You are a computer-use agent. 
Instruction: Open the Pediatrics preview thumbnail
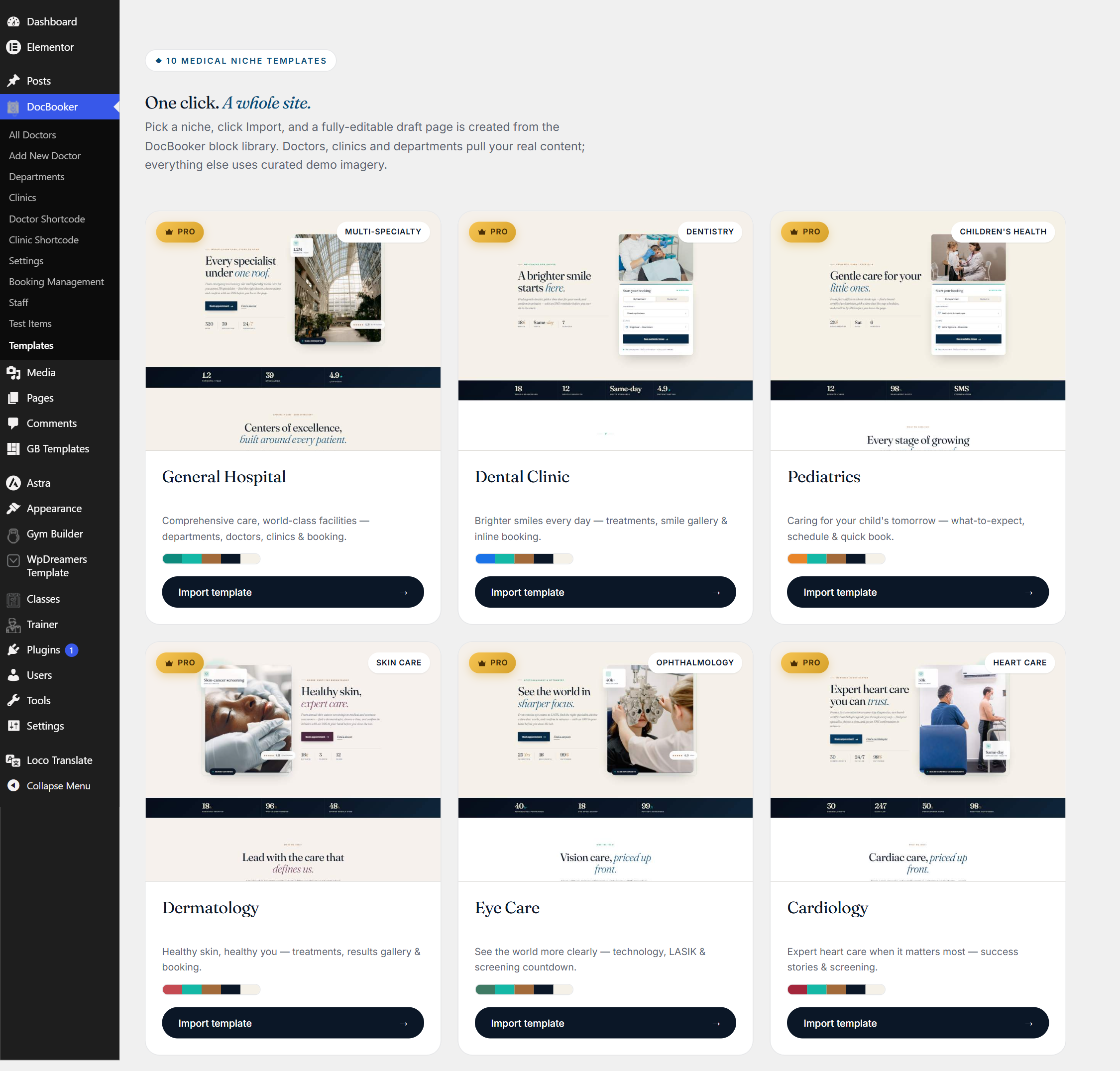pos(918,331)
